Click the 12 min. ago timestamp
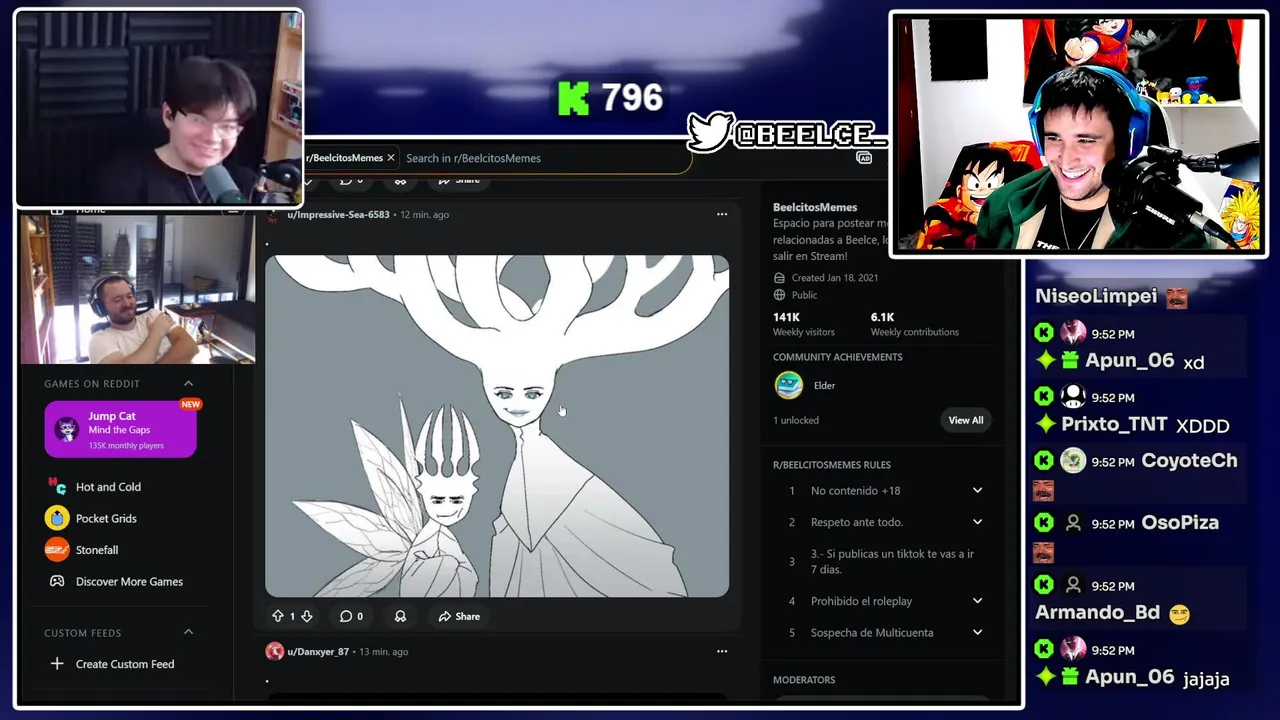This screenshot has width=1280, height=720. tap(424, 215)
